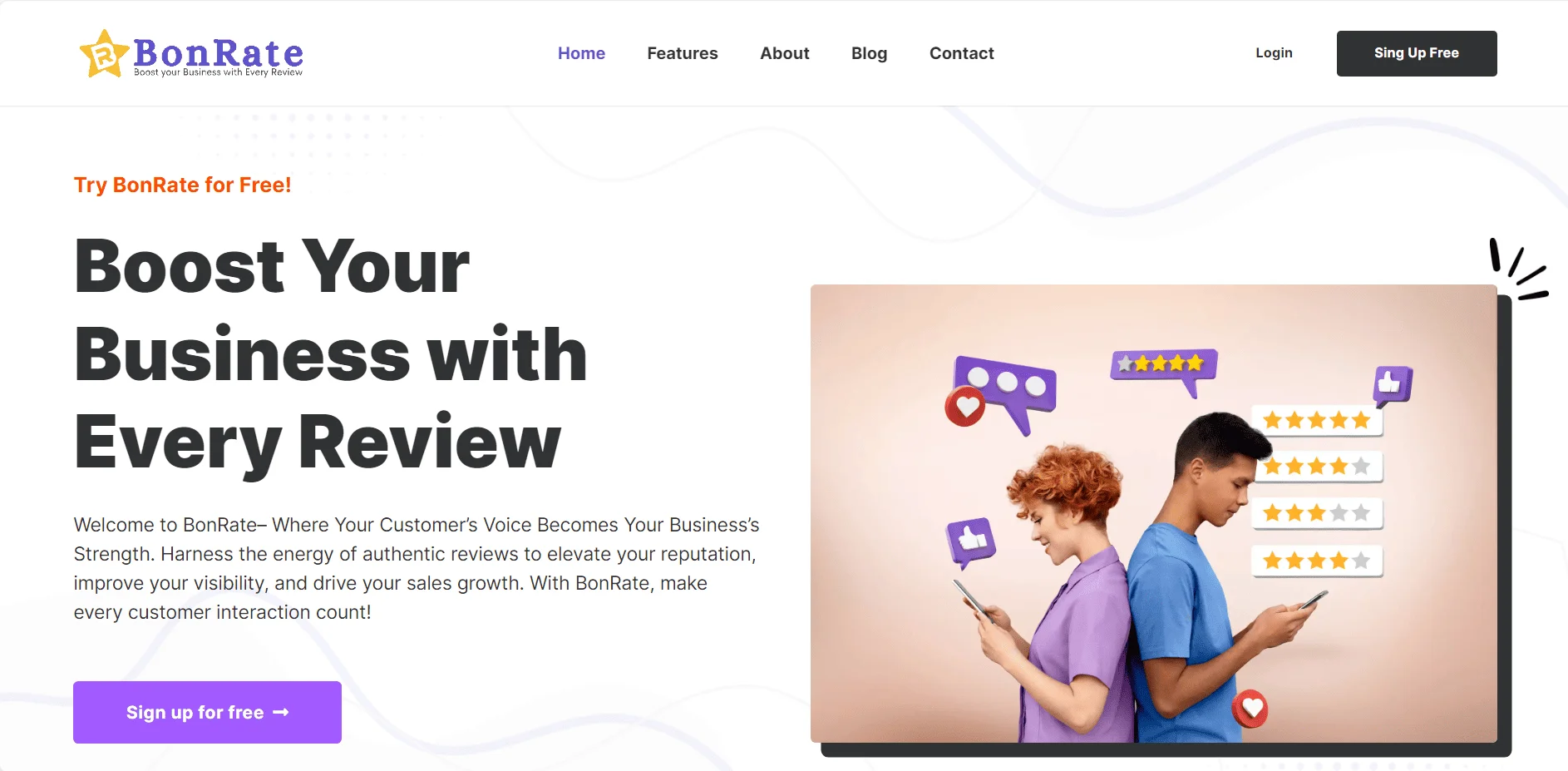Click the BonRate star logo icon

pos(104,54)
